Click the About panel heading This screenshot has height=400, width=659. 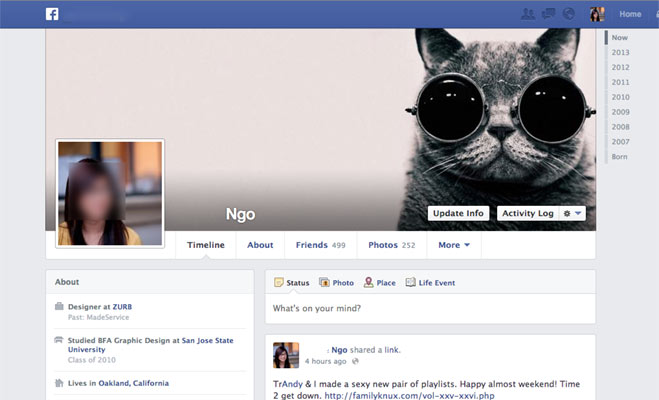click(67, 282)
